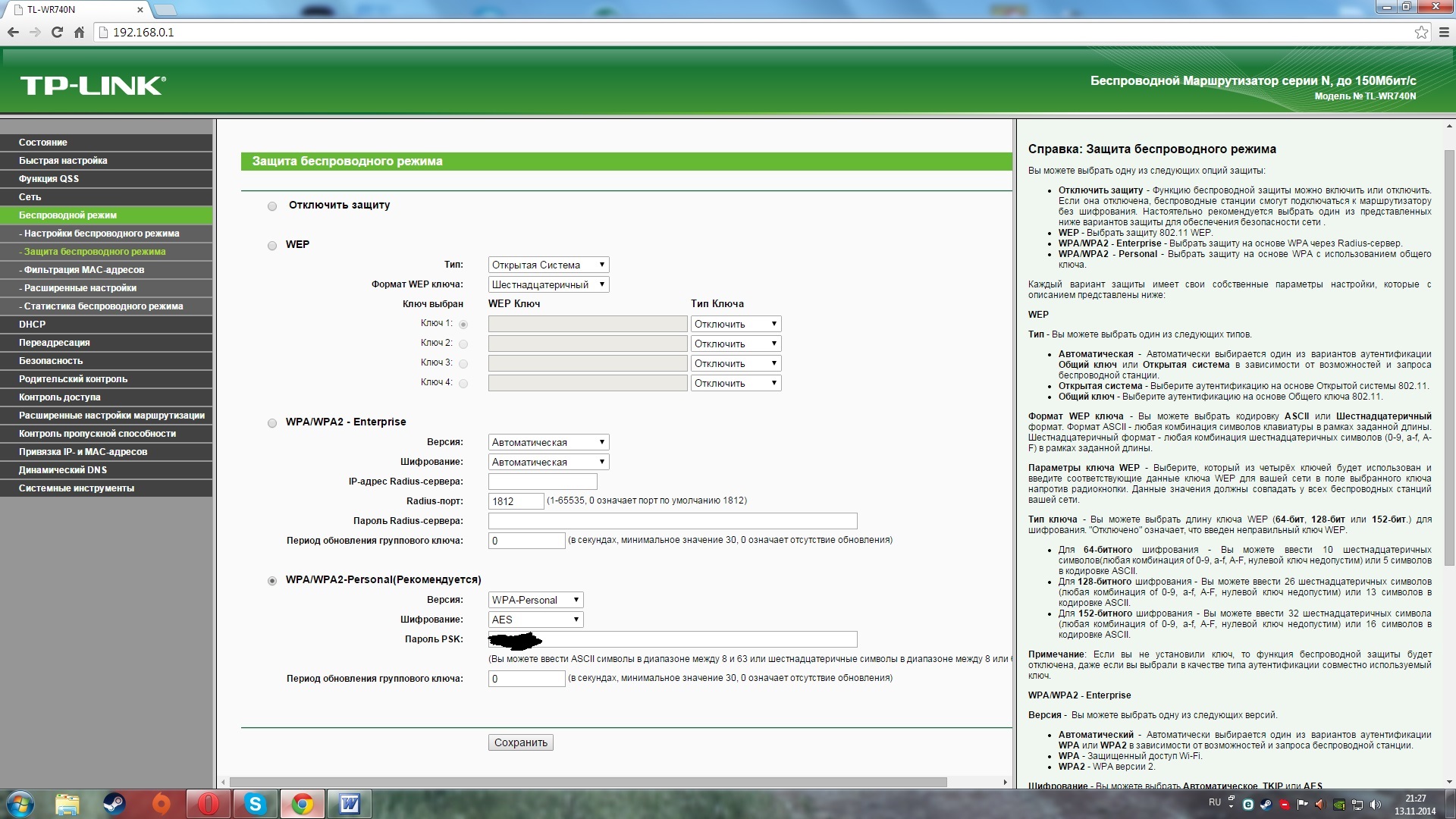Image resolution: width=1456 pixels, height=819 pixels.
Task: Open the key type dropdown for Ключ 2
Action: point(736,344)
